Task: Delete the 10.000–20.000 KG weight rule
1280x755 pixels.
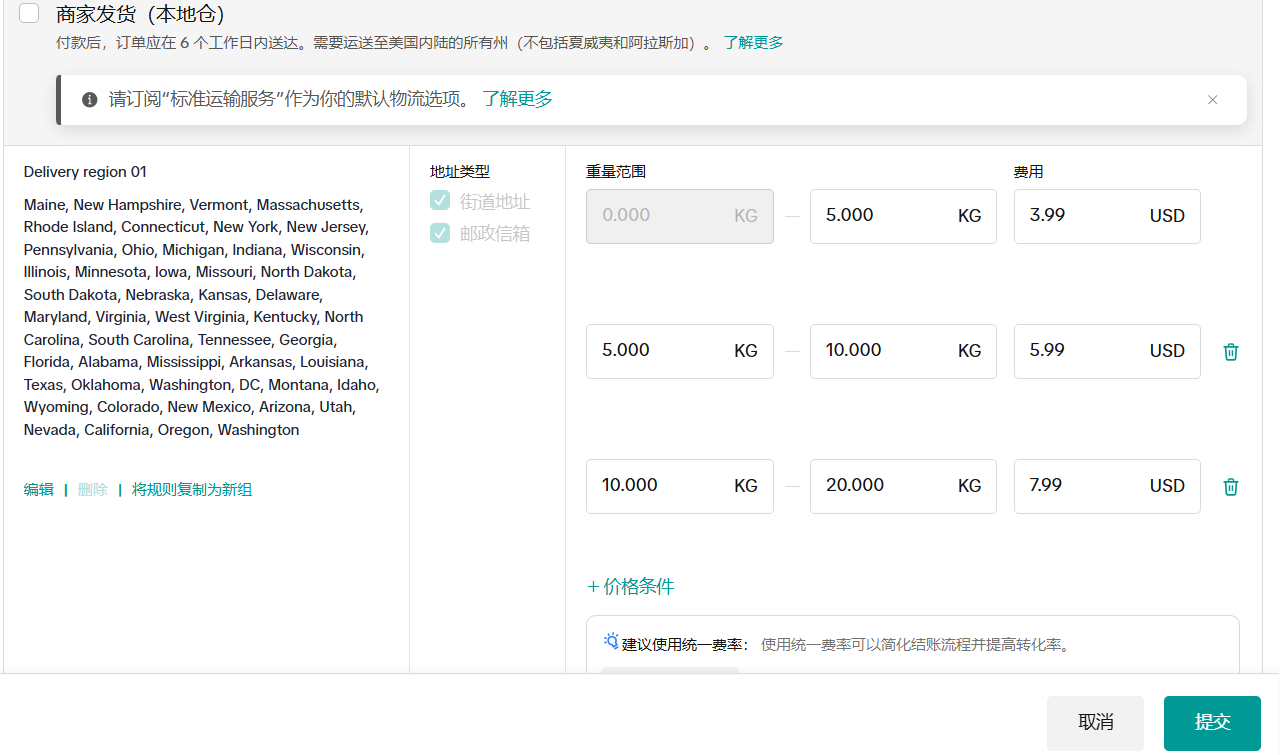Action: [1231, 487]
